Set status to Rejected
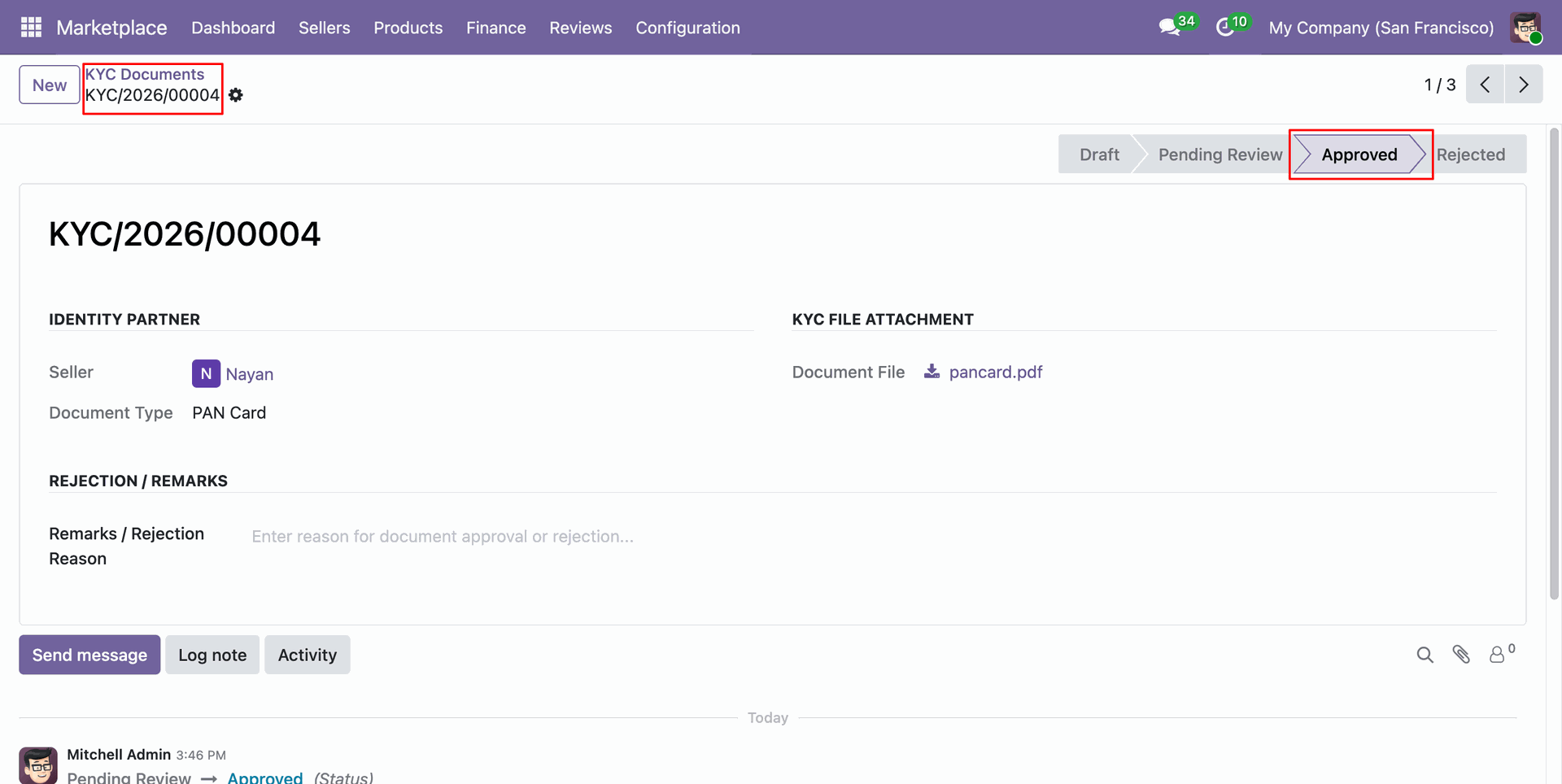The height and width of the screenshot is (784, 1562). [1471, 155]
